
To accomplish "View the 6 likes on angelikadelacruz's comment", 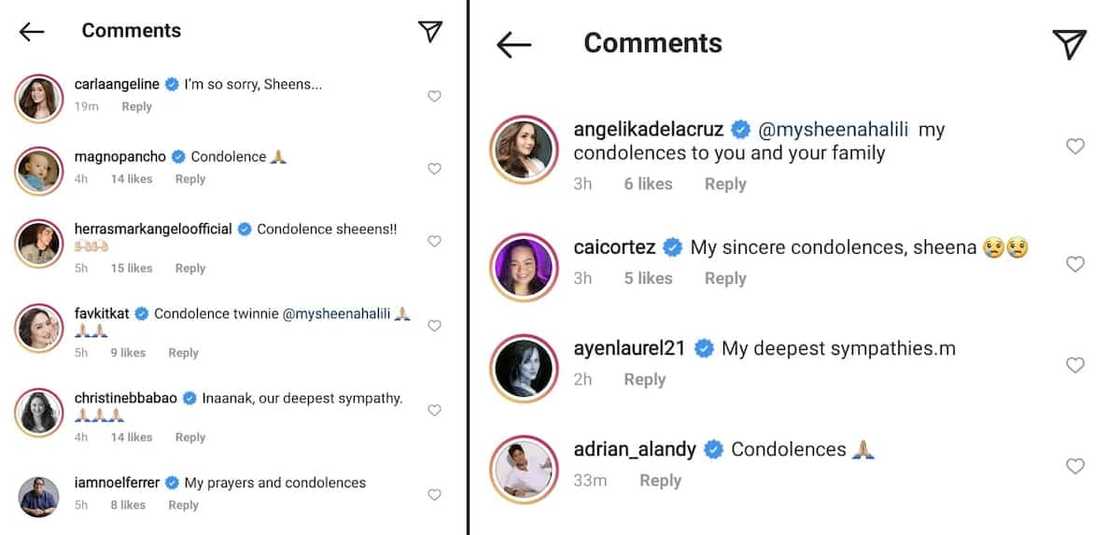I will pos(648,184).
